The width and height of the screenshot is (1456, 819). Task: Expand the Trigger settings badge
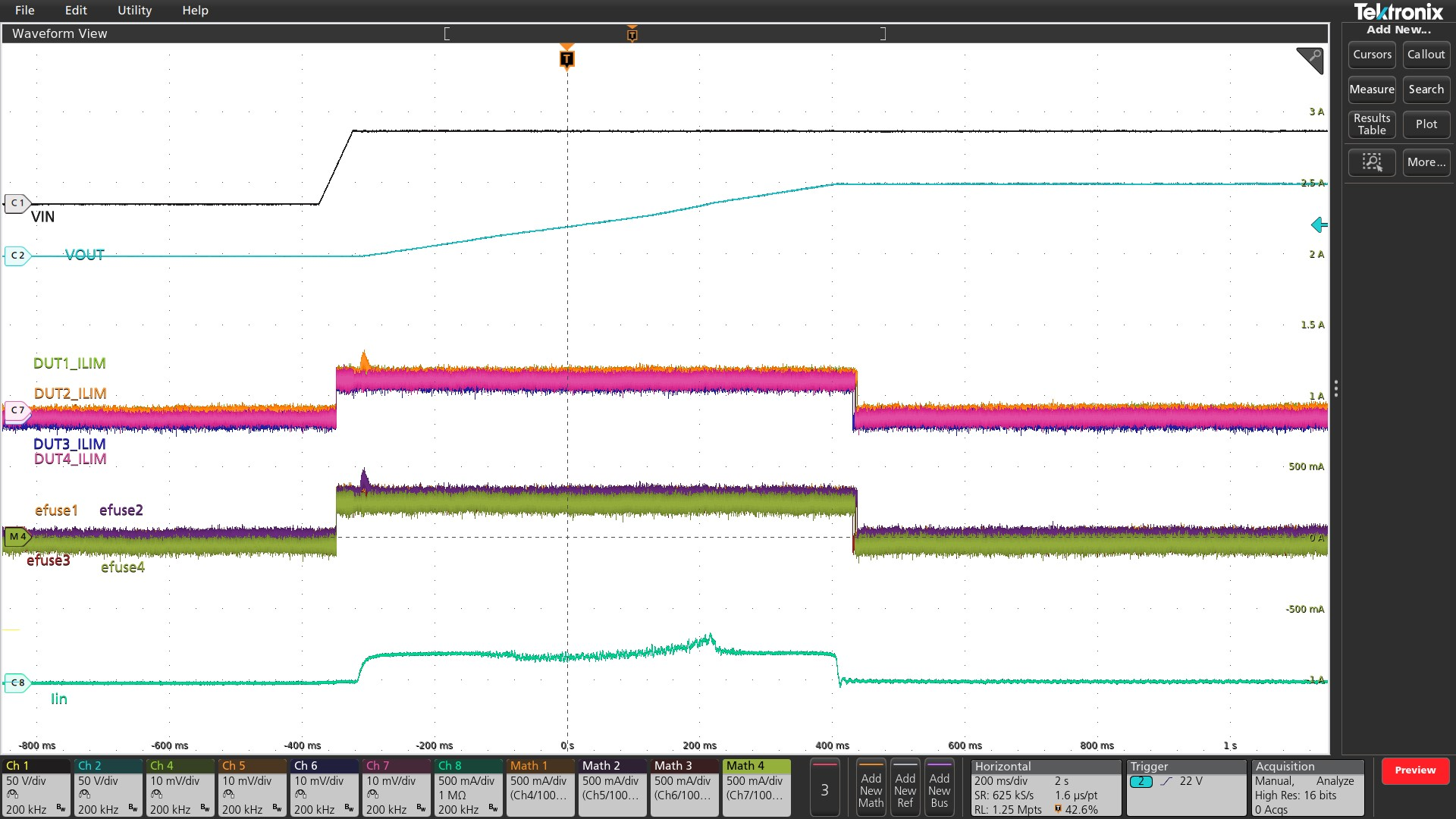[x=1185, y=787]
